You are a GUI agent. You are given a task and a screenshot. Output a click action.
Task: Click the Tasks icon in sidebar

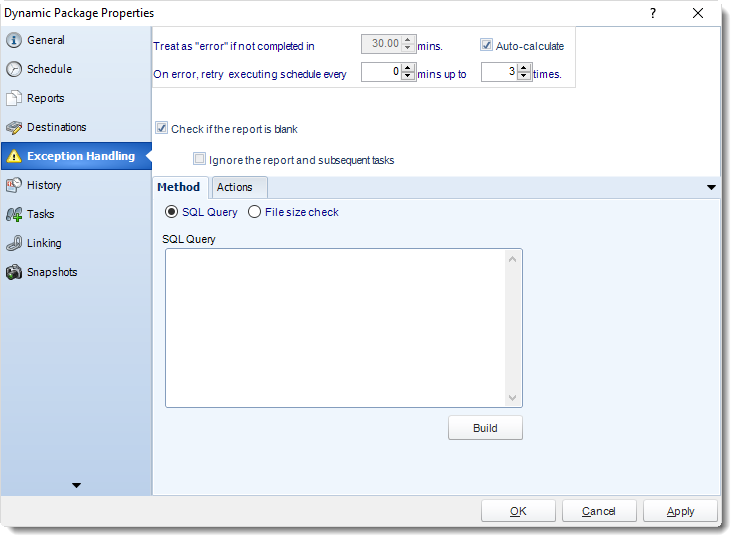pos(14,214)
